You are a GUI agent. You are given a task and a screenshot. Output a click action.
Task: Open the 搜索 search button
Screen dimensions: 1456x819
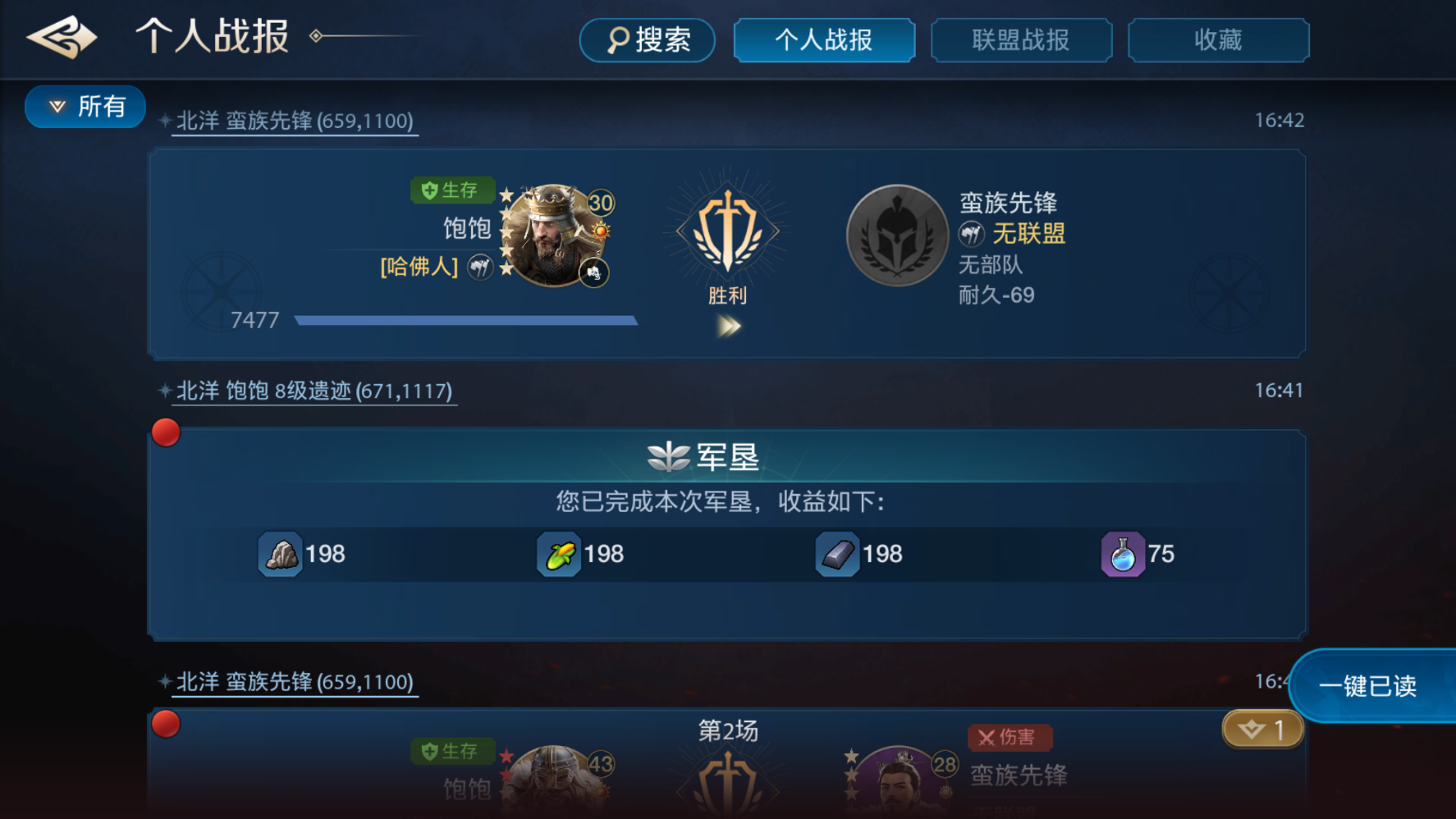pos(647,40)
